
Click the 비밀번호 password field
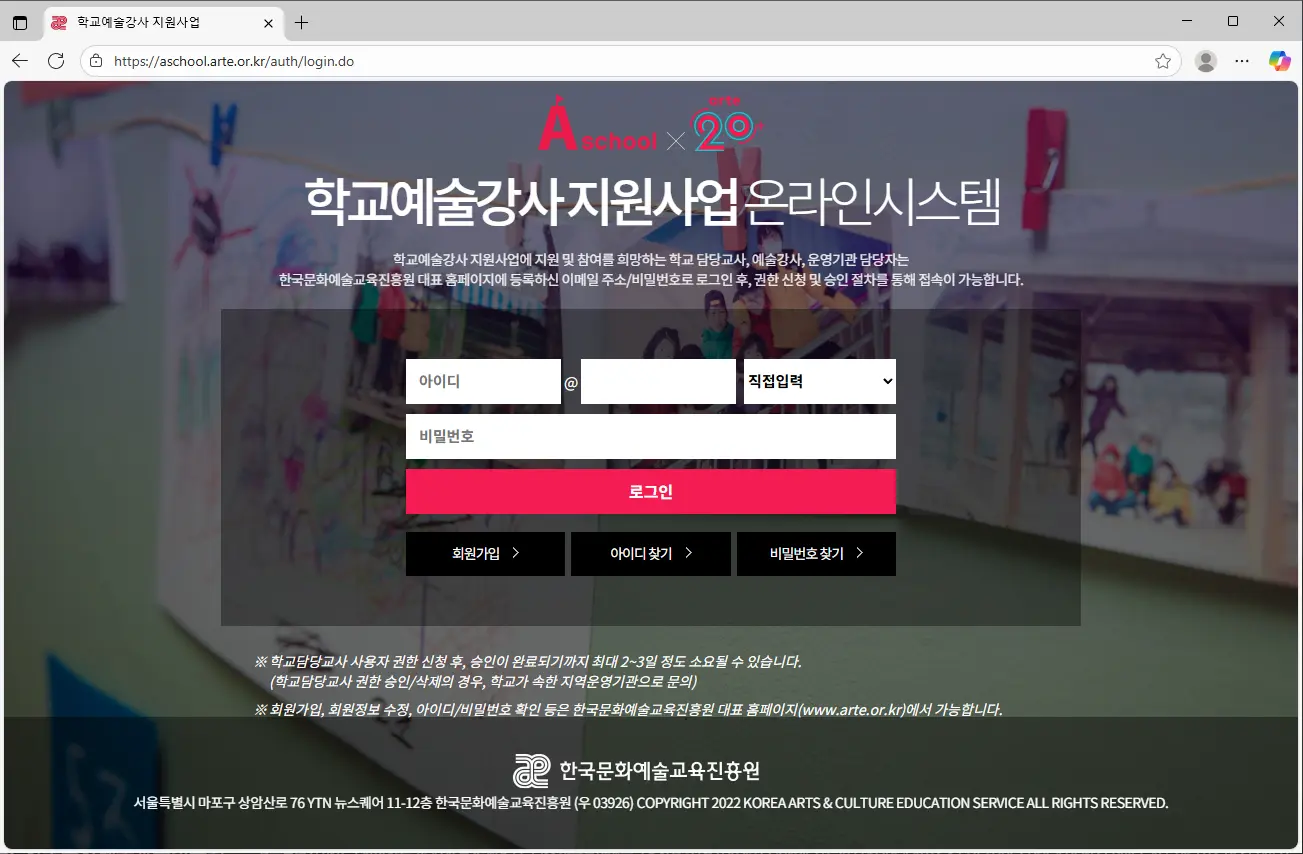(651, 436)
